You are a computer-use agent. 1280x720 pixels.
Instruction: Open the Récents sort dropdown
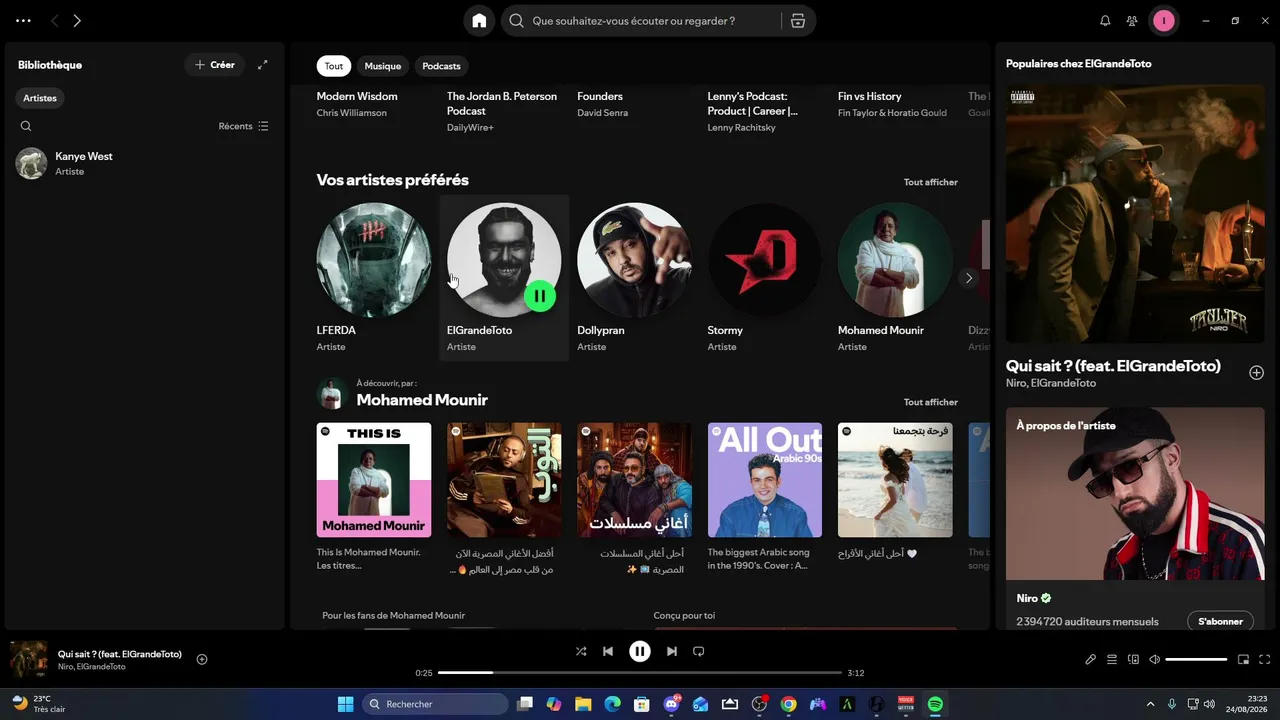[x=243, y=126]
